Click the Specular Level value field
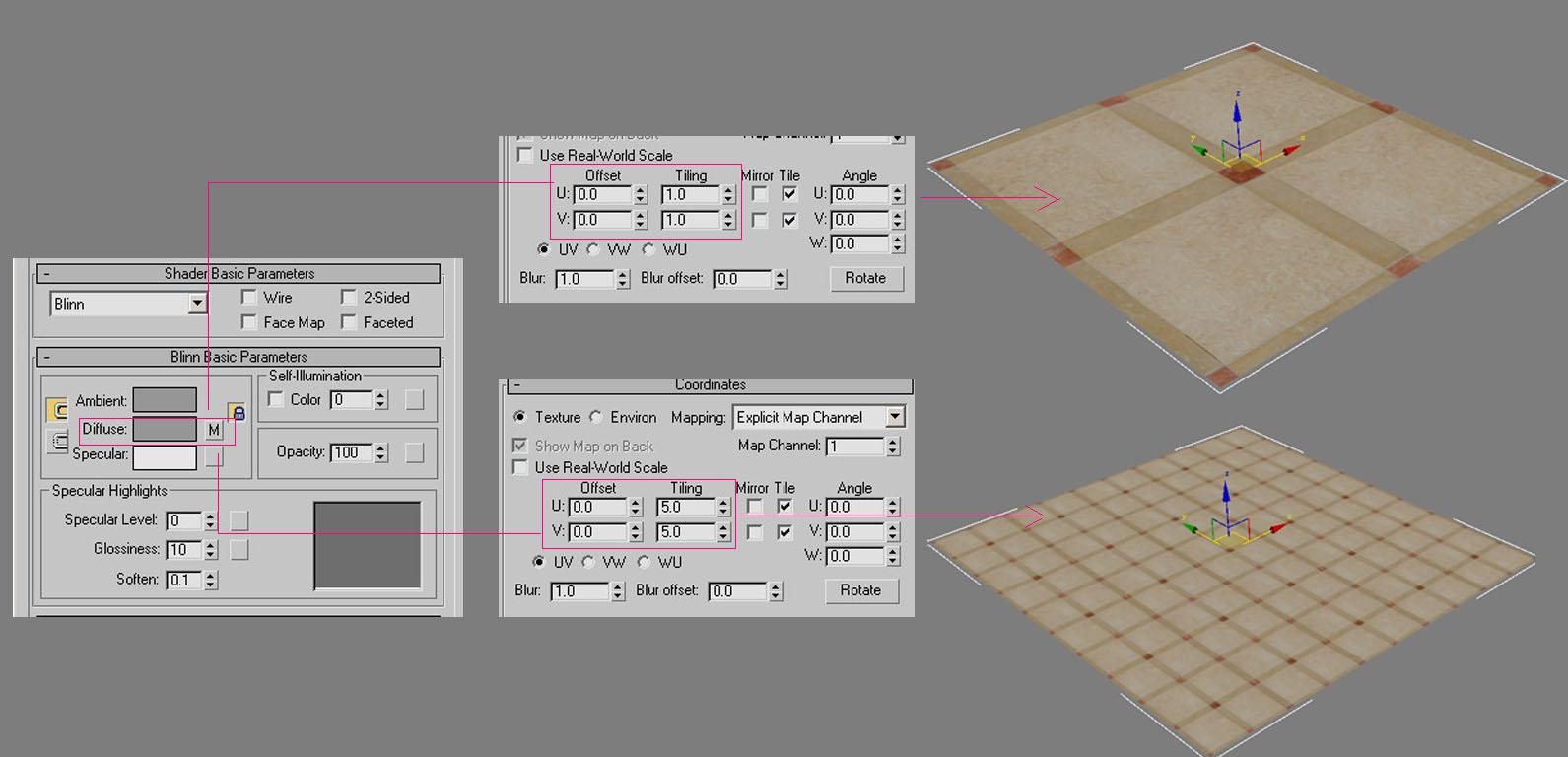 click(x=184, y=520)
